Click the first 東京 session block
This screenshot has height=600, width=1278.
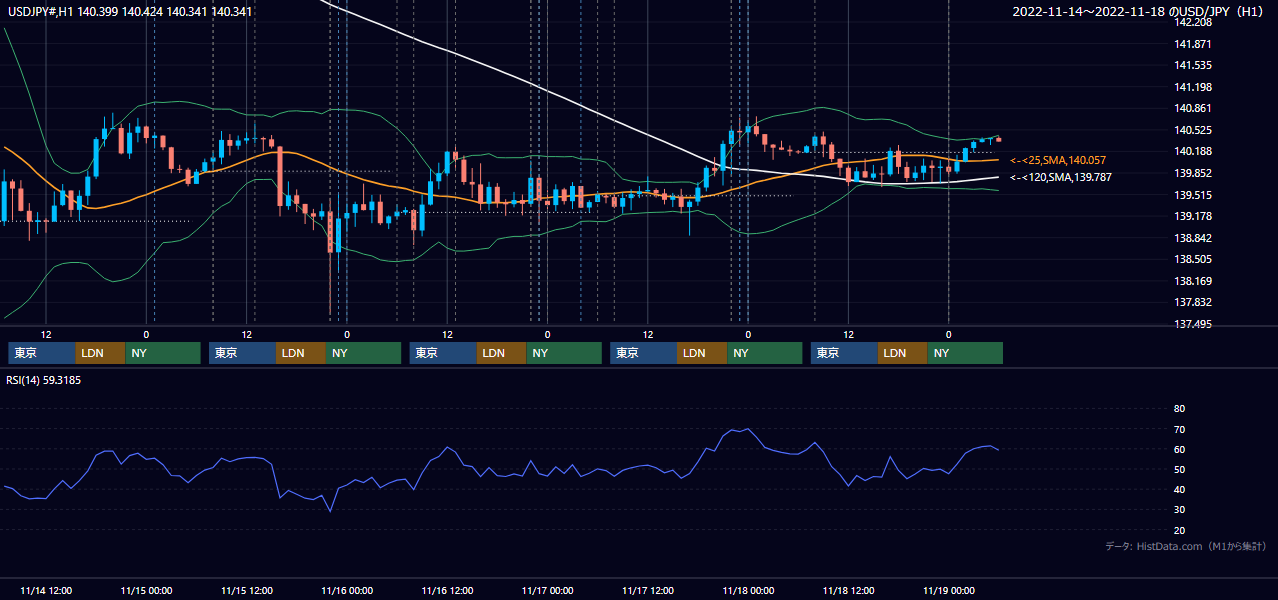[x=42, y=353]
